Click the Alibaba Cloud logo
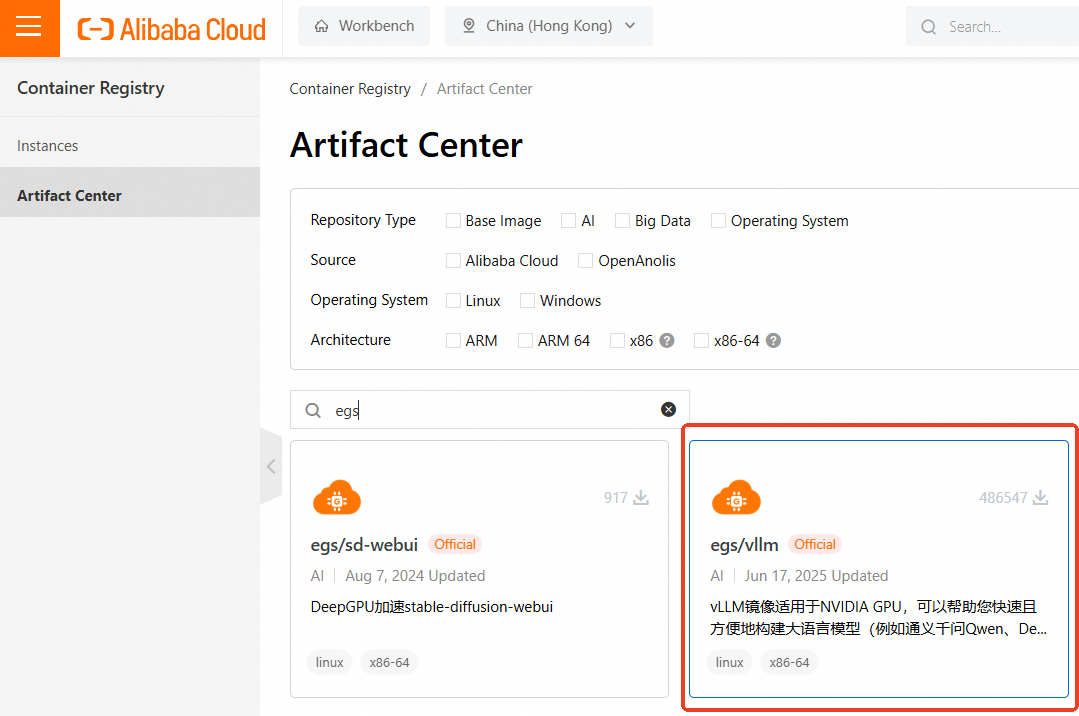This screenshot has height=716, width=1079. click(x=172, y=28)
